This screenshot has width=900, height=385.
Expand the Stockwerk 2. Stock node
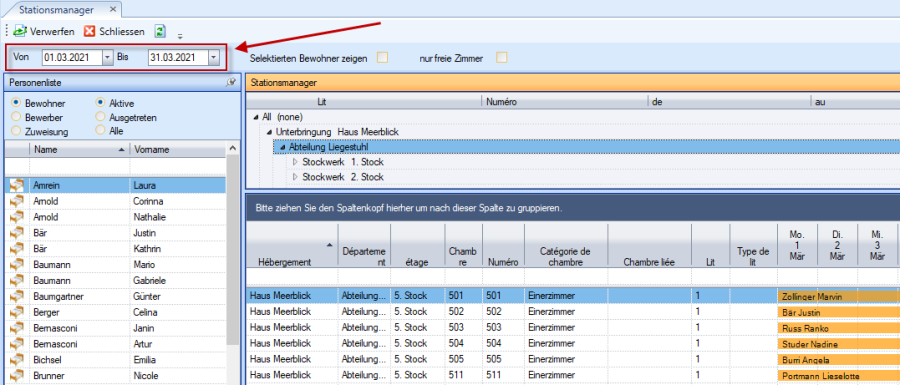tap(296, 177)
